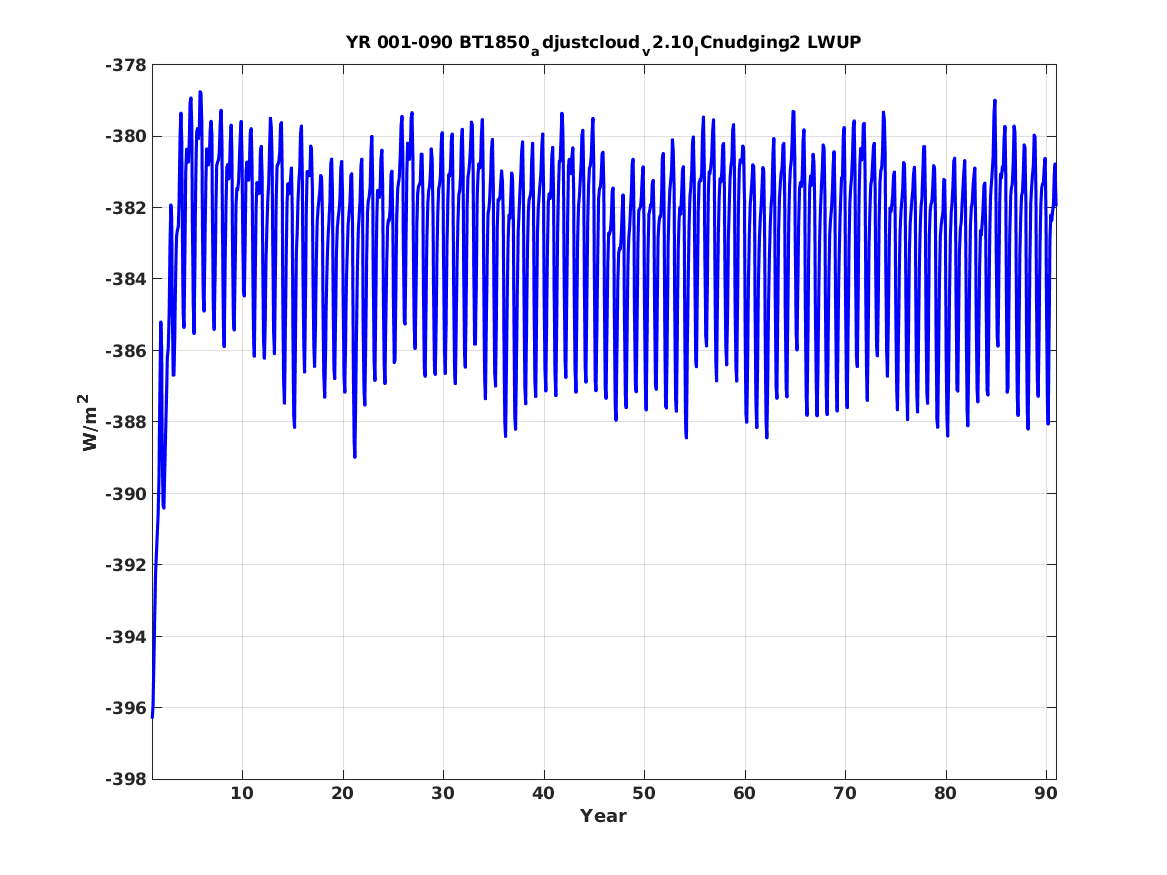Click the -378 y-axis tick label
The width and height of the screenshot is (1167, 875).
126,65
